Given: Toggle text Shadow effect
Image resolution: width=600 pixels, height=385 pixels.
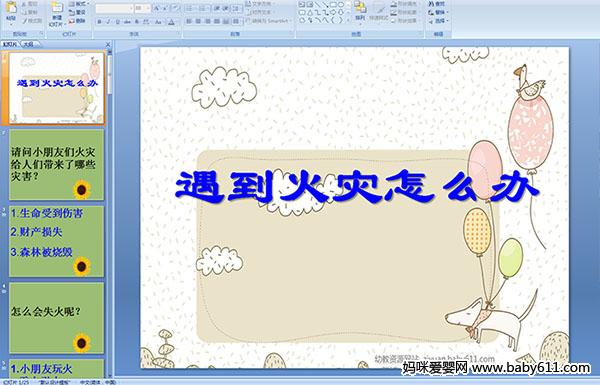Looking at the screenshot, I should click(137, 22).
